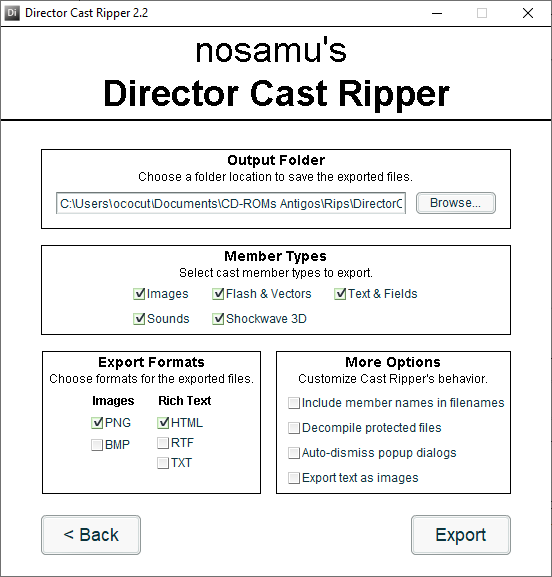Enable RTF rich text format

163,443
